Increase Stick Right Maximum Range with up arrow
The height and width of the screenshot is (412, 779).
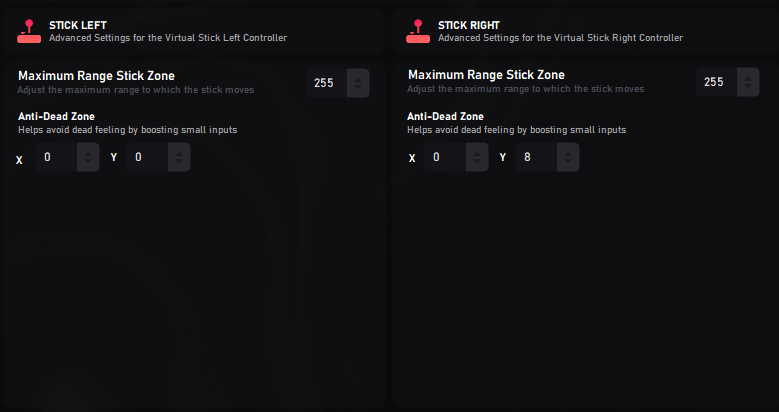point(747,77)
